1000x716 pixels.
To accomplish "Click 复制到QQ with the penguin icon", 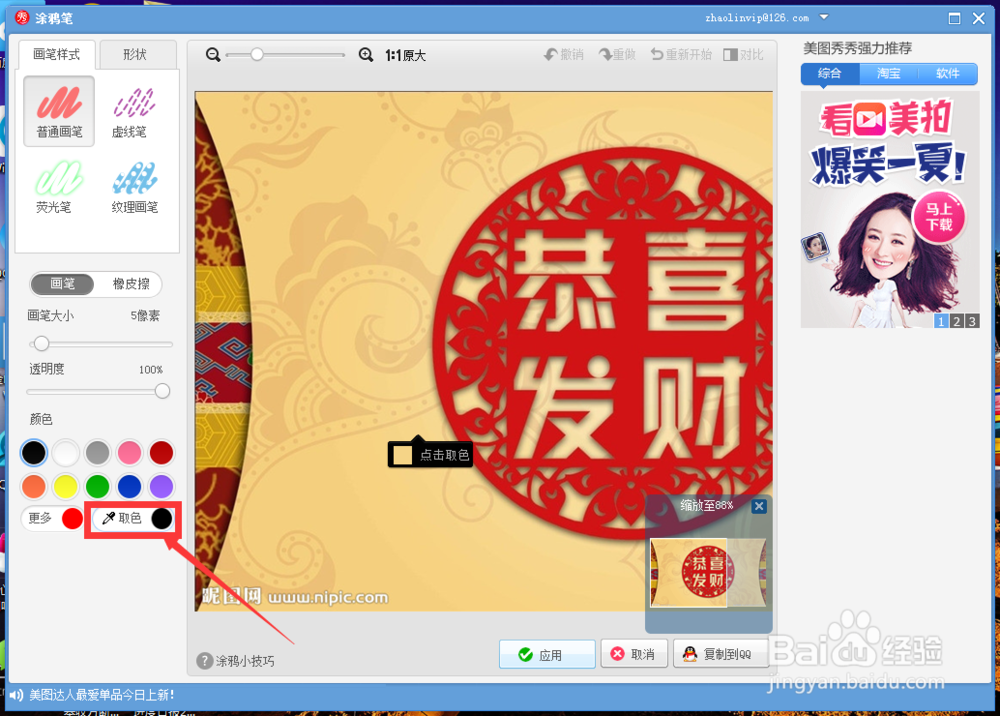I will click(721, 654).
